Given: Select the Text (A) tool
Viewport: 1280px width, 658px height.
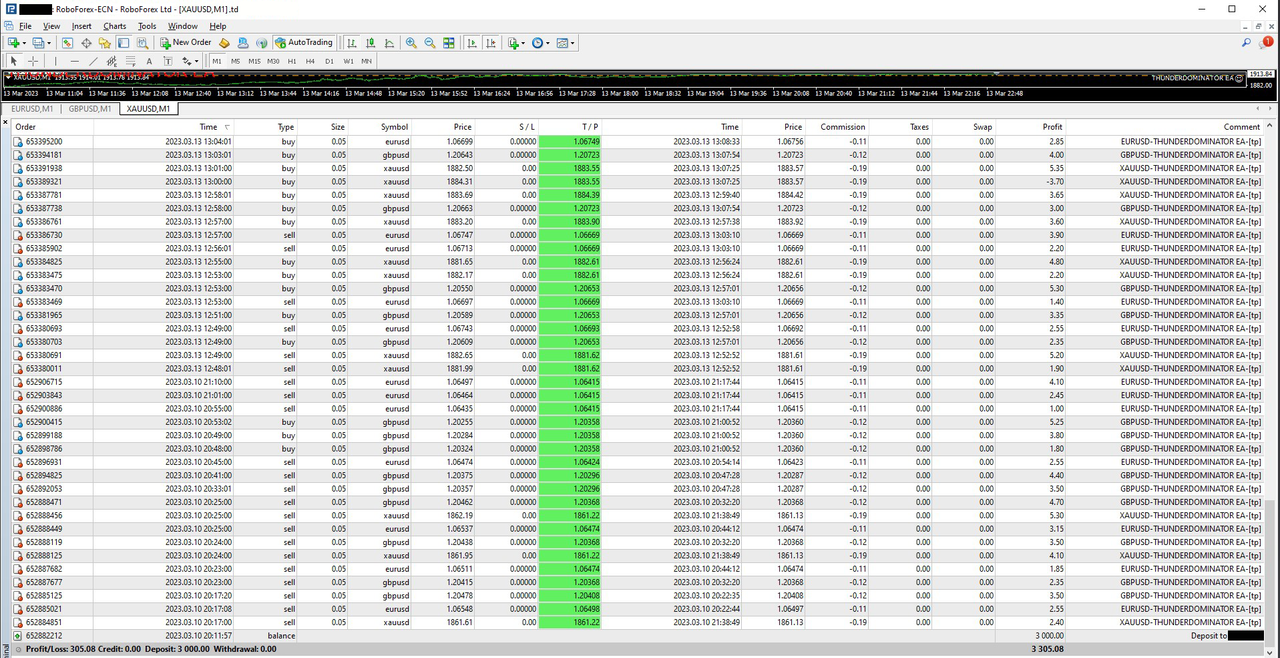Looking at the screenshot, I should 149,61.
